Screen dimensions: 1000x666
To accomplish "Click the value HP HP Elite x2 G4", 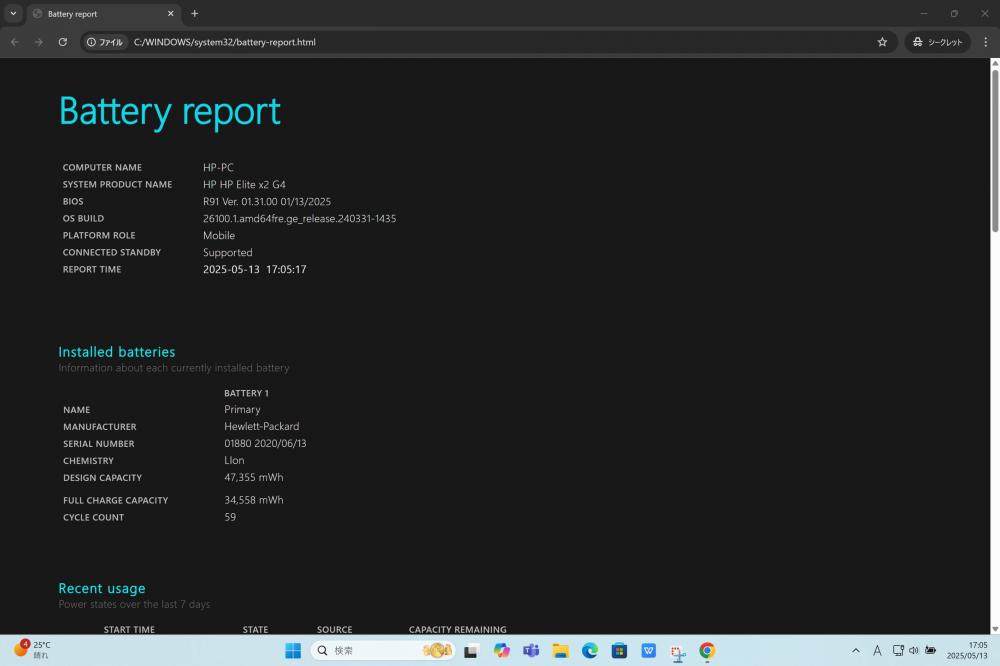I will tap(244, 184).
